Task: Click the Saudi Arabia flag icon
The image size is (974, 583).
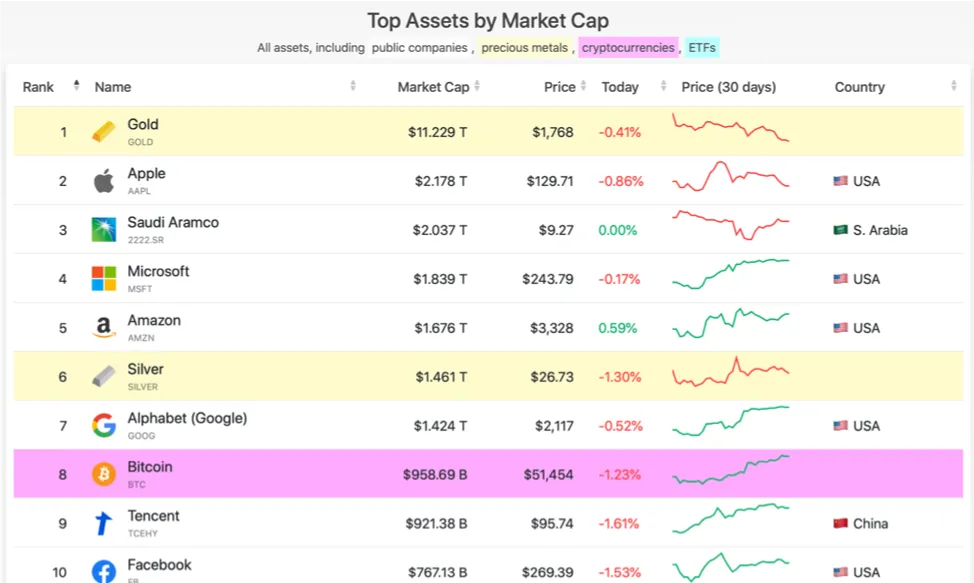Action: click(840, 230)
